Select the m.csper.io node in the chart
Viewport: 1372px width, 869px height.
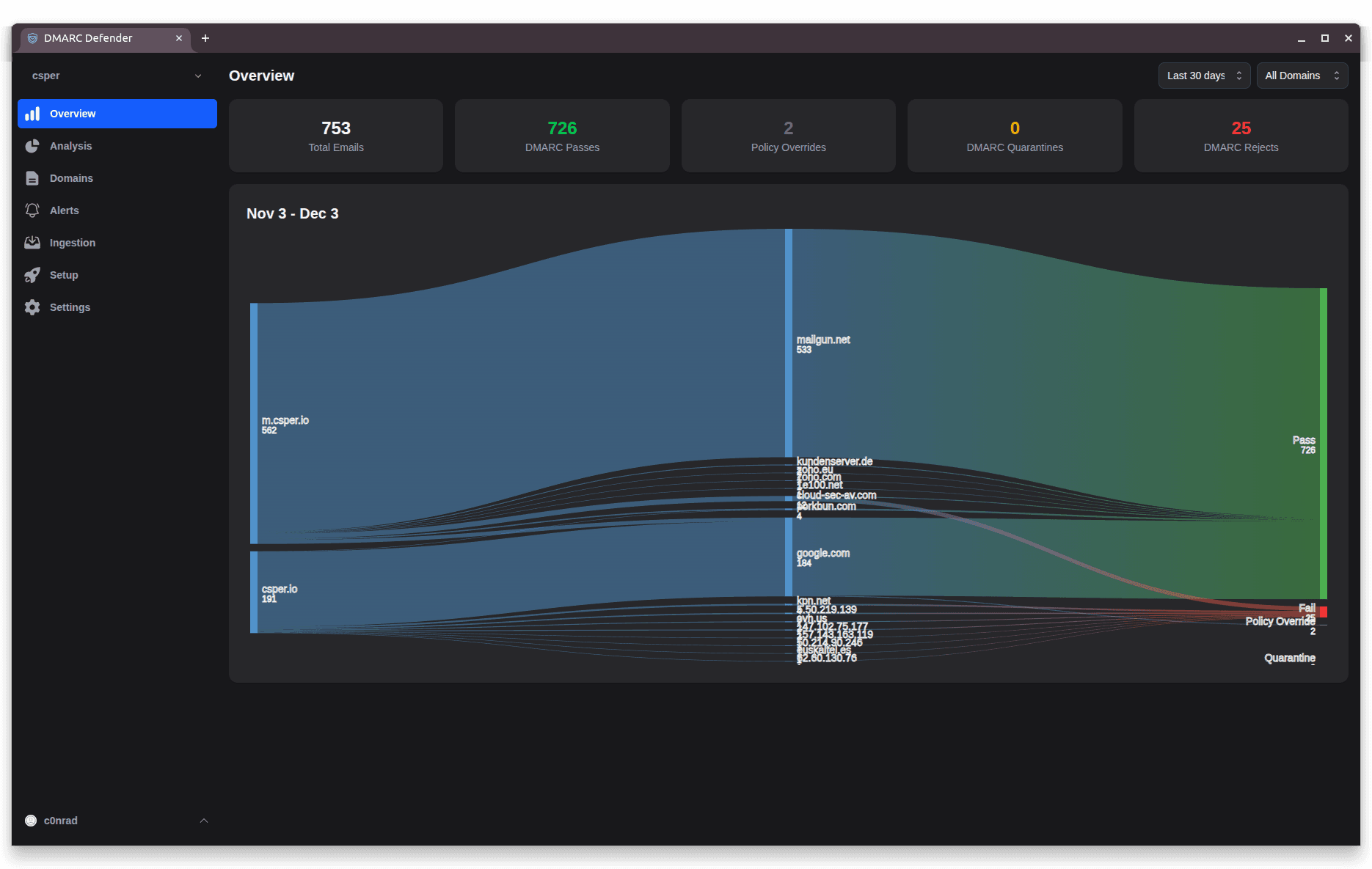253,422
